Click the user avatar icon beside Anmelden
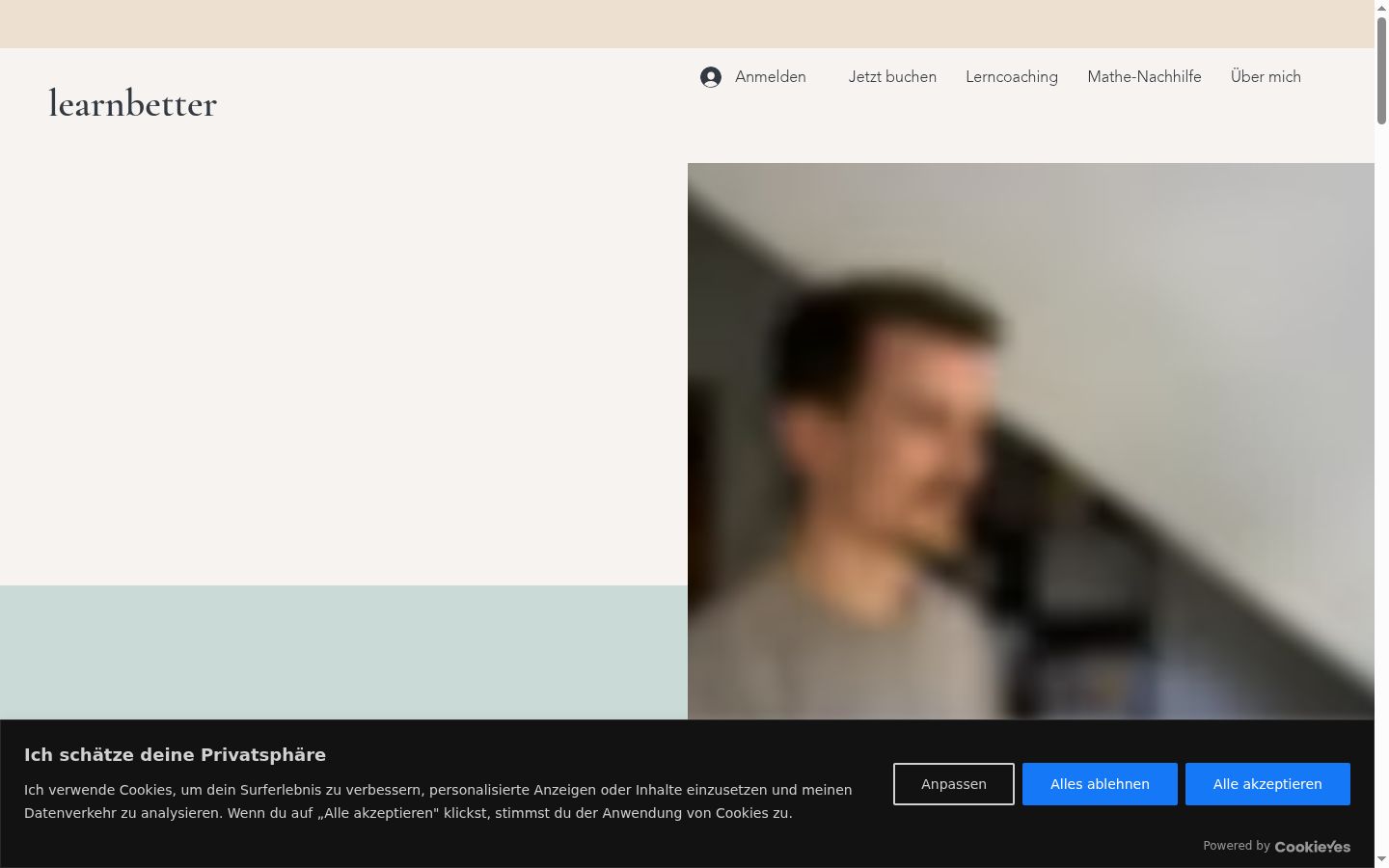Image resolution: width=1389 pixels, height=868 pixels. (711, 77)
